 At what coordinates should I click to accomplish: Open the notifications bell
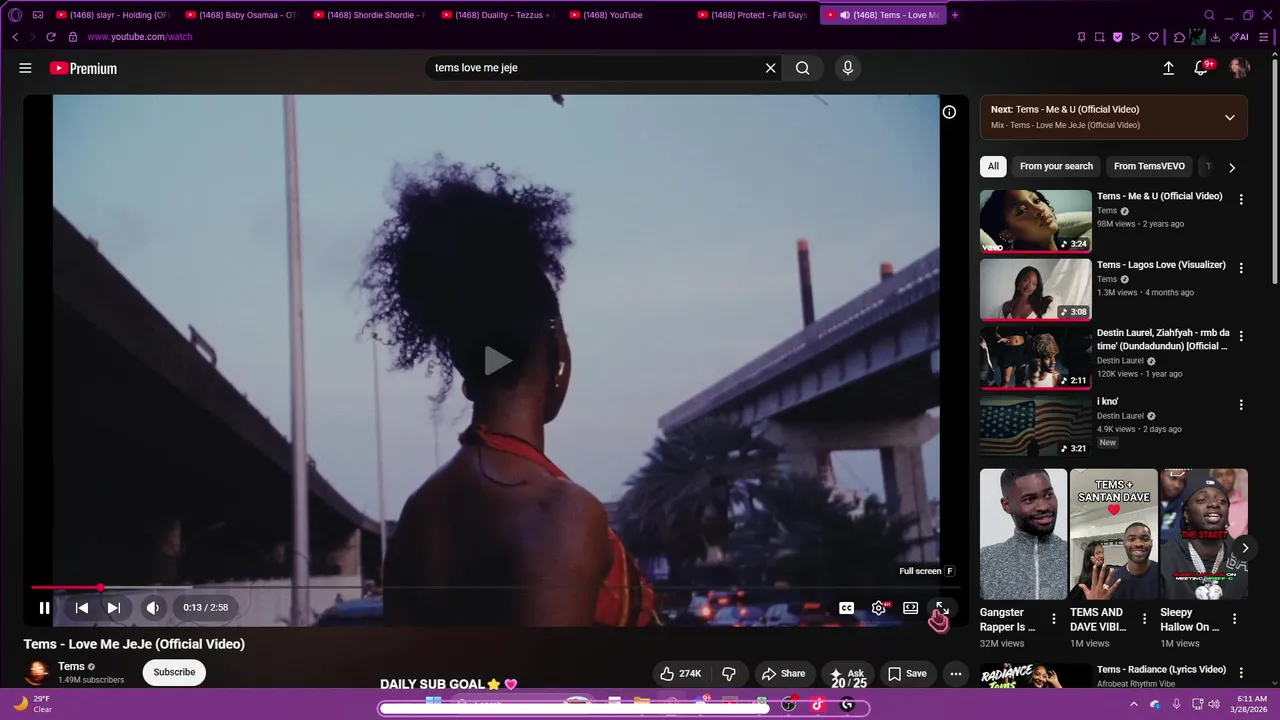coord(1202,68)
